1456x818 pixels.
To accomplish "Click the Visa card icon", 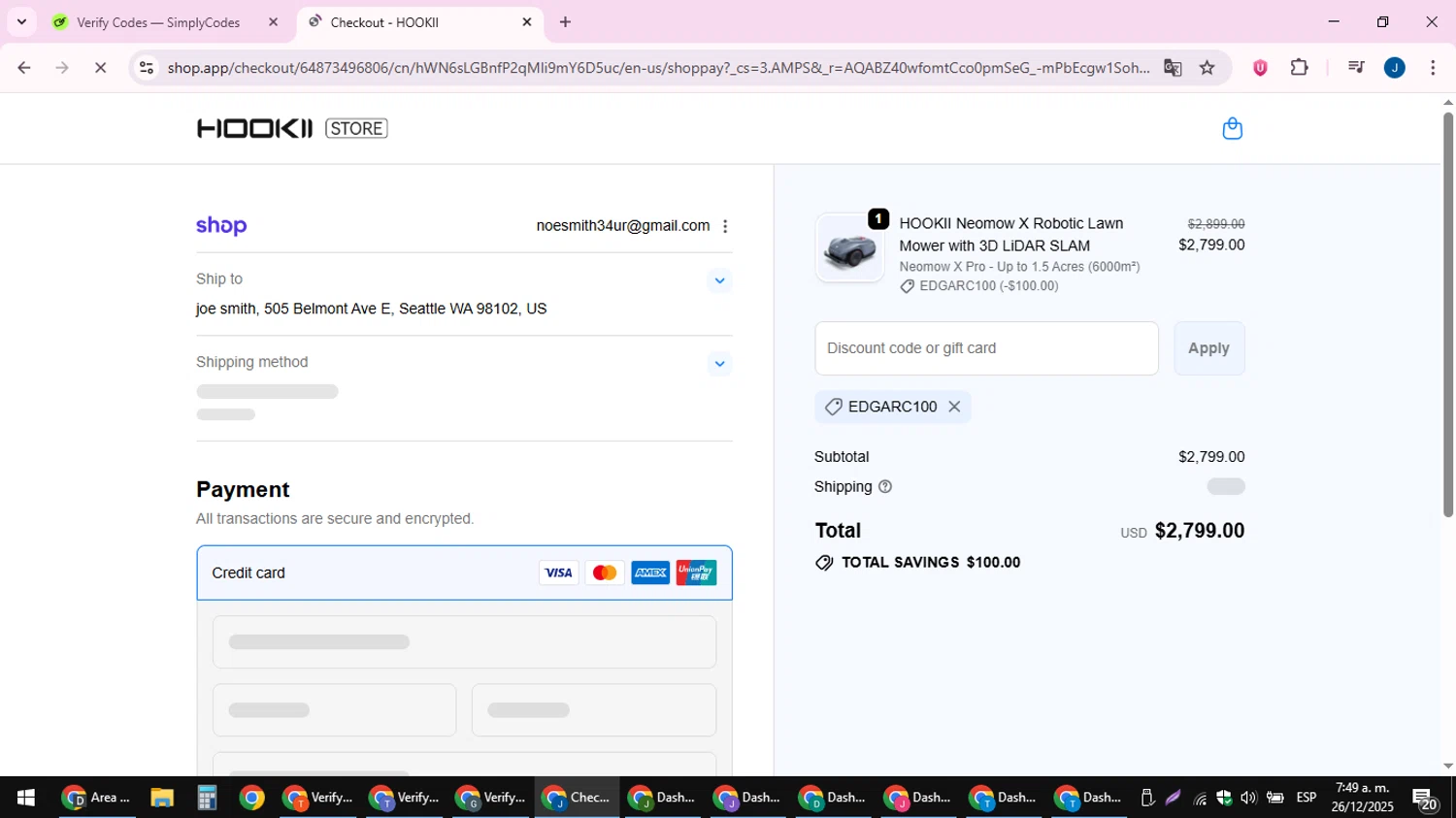I will pyautogui.click(x=558, y=573).
